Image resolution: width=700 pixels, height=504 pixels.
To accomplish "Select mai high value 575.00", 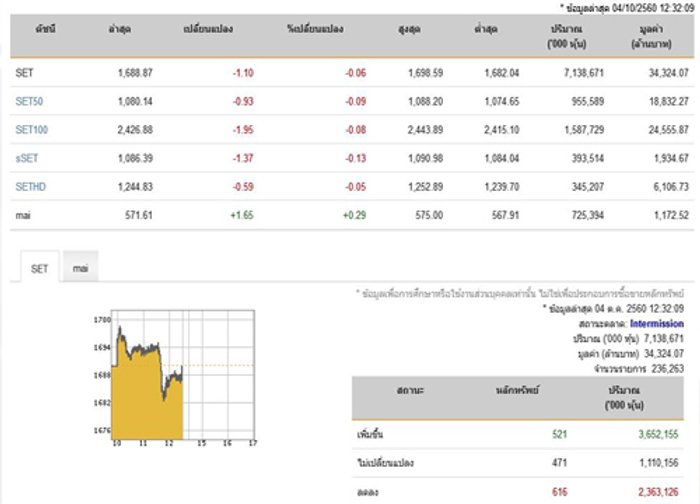I will 429,215.
